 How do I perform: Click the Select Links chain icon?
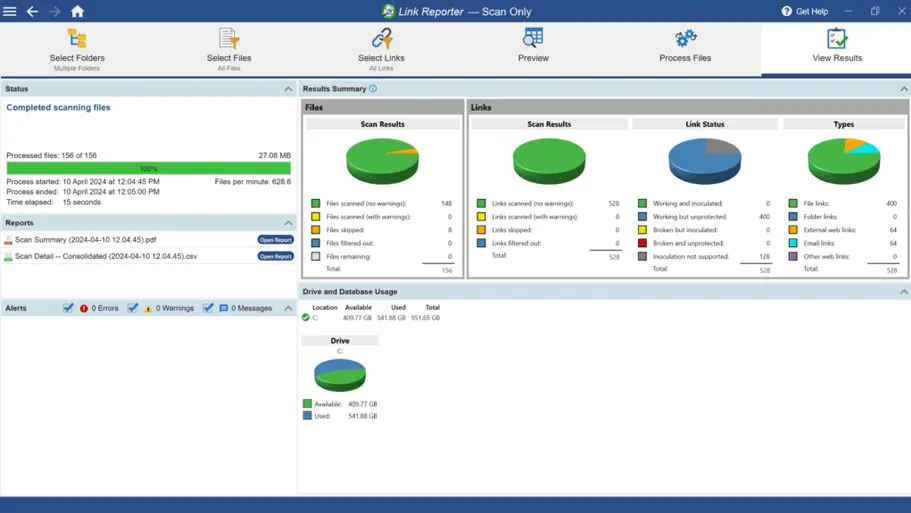(381, 39)
